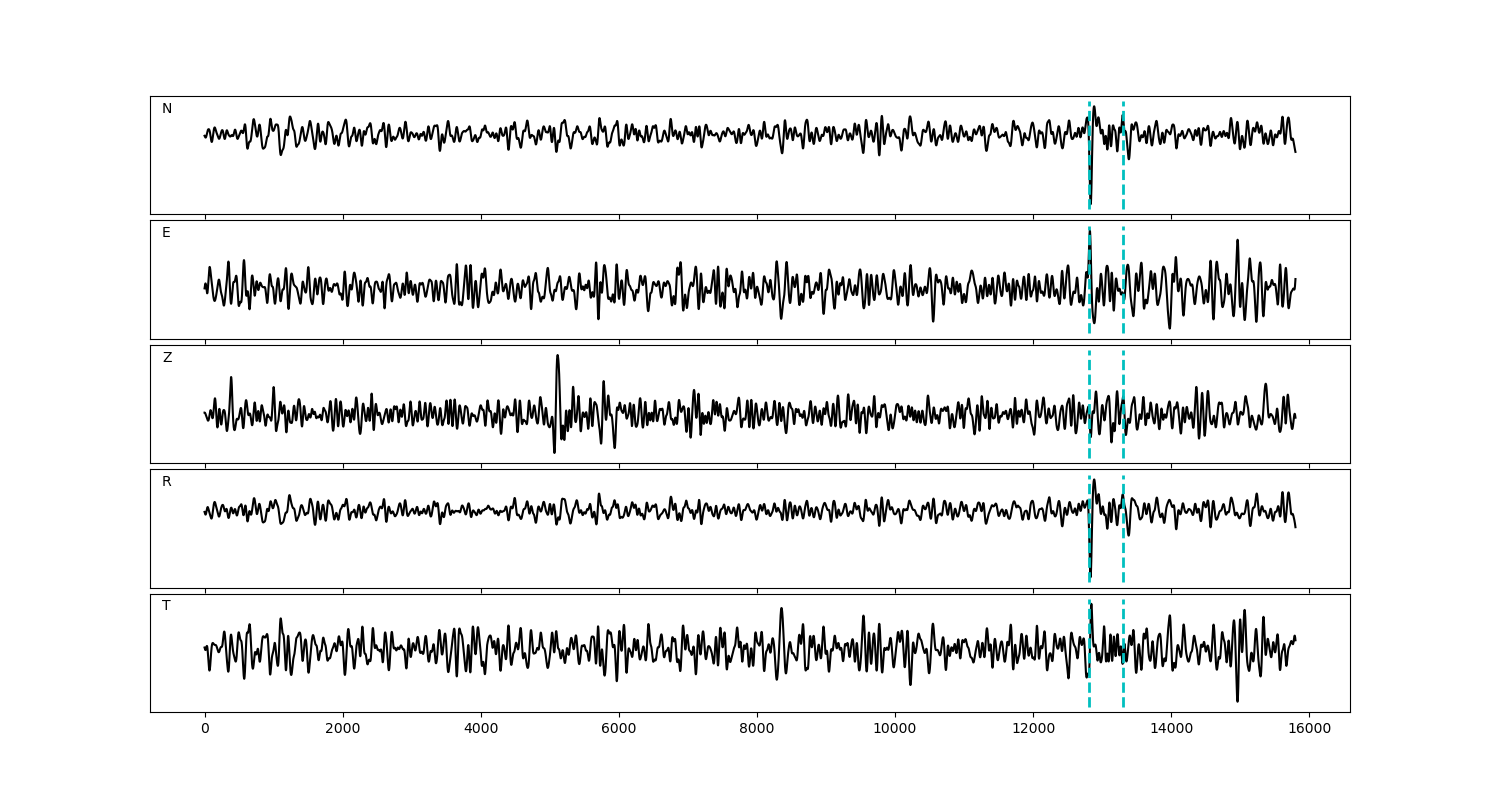Click the x-axis tick label 8000
1500x800 pixels.
(x=757, y=729)
